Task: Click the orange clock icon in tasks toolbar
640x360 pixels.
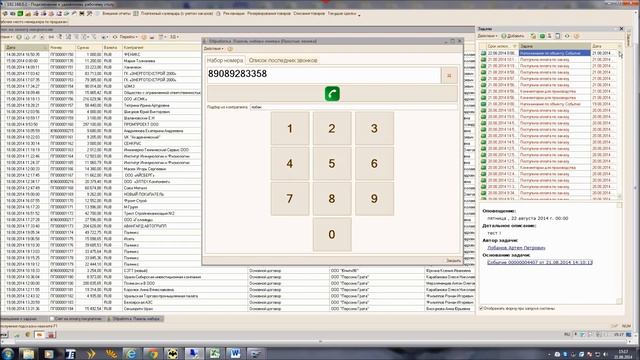Action: 576,36
